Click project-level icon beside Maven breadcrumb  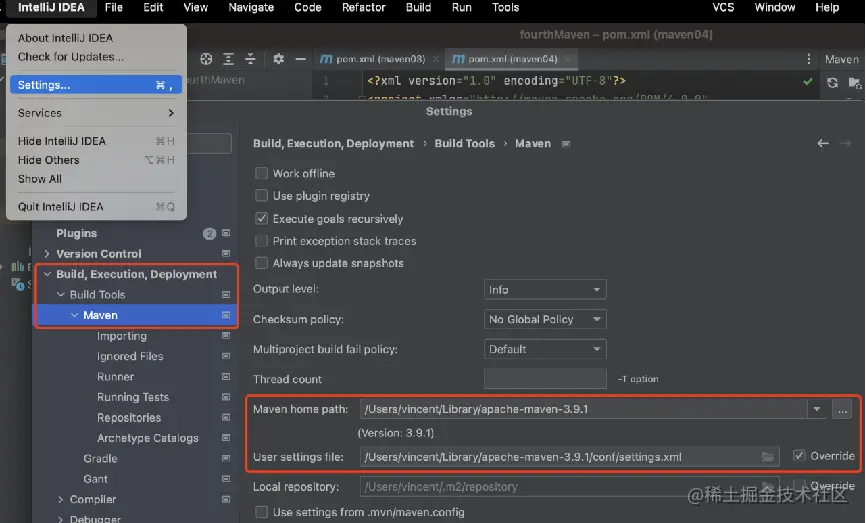pyautogui.click(x=566, y=144)
